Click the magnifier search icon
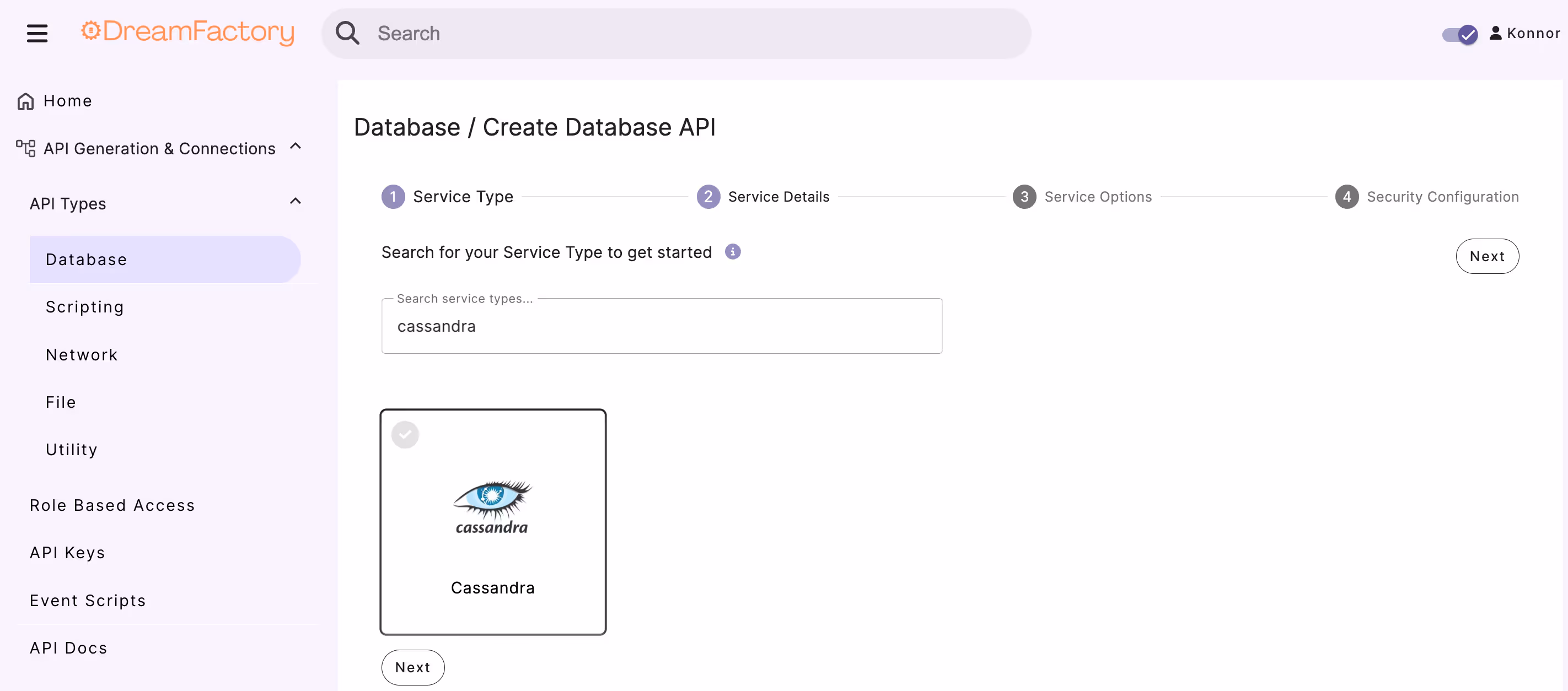This screenshot has width=1568, height=691. [x=347, y=34]
